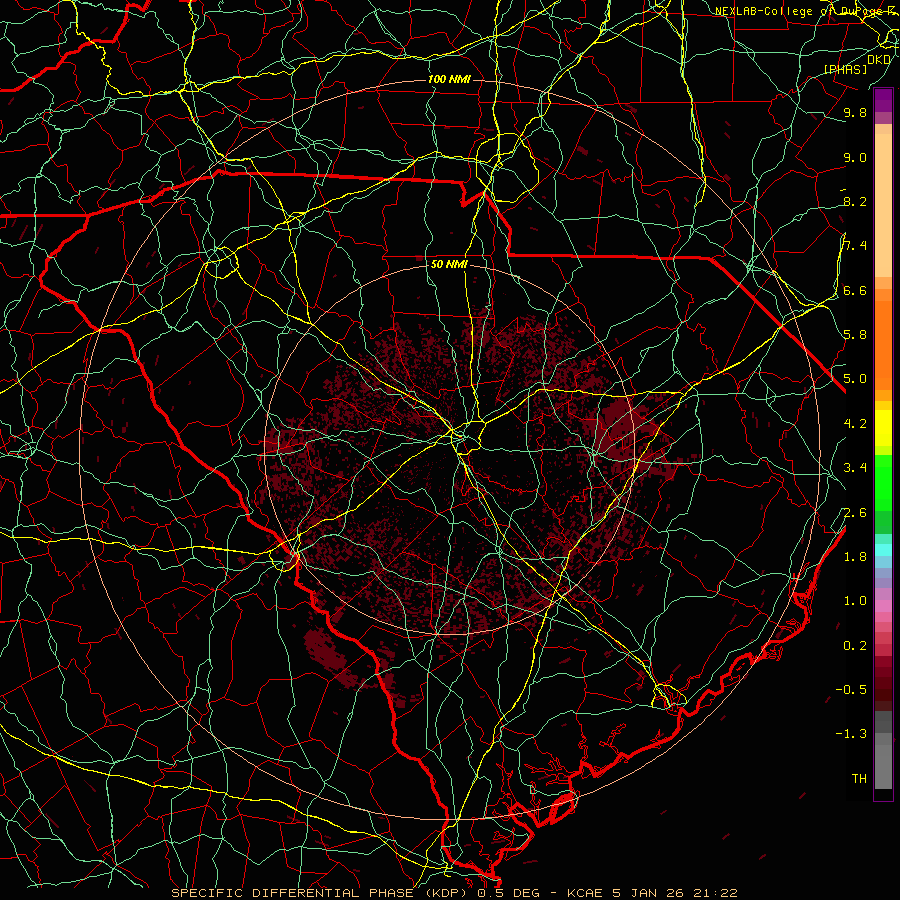This screenshot has width=900, height=900.
Task: Click the '9.0' value on the color scale
Action: click(855, 157)
